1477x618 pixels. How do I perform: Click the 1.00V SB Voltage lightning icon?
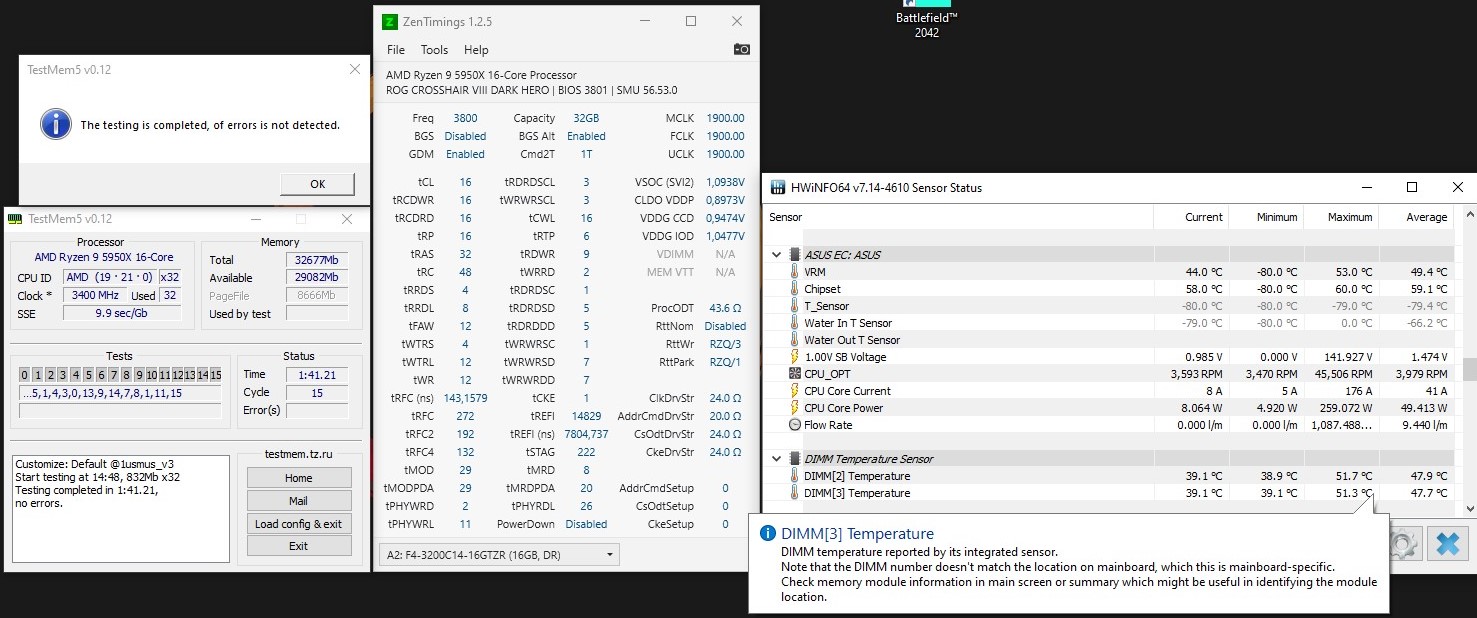tap(795, 357)
